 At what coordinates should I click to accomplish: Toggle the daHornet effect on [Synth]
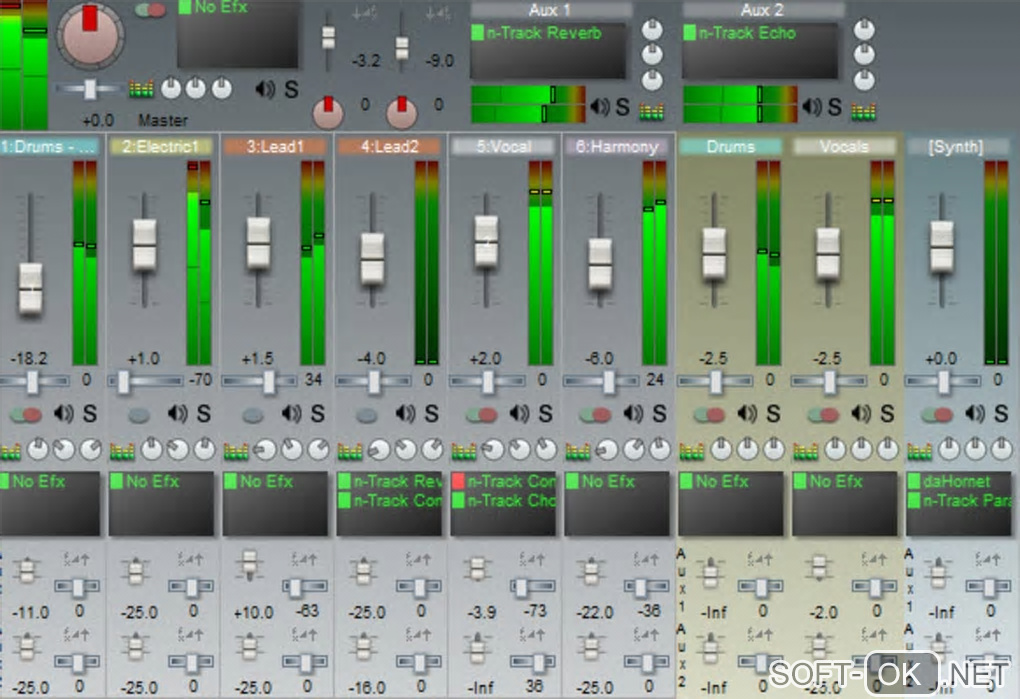point(913,481)
